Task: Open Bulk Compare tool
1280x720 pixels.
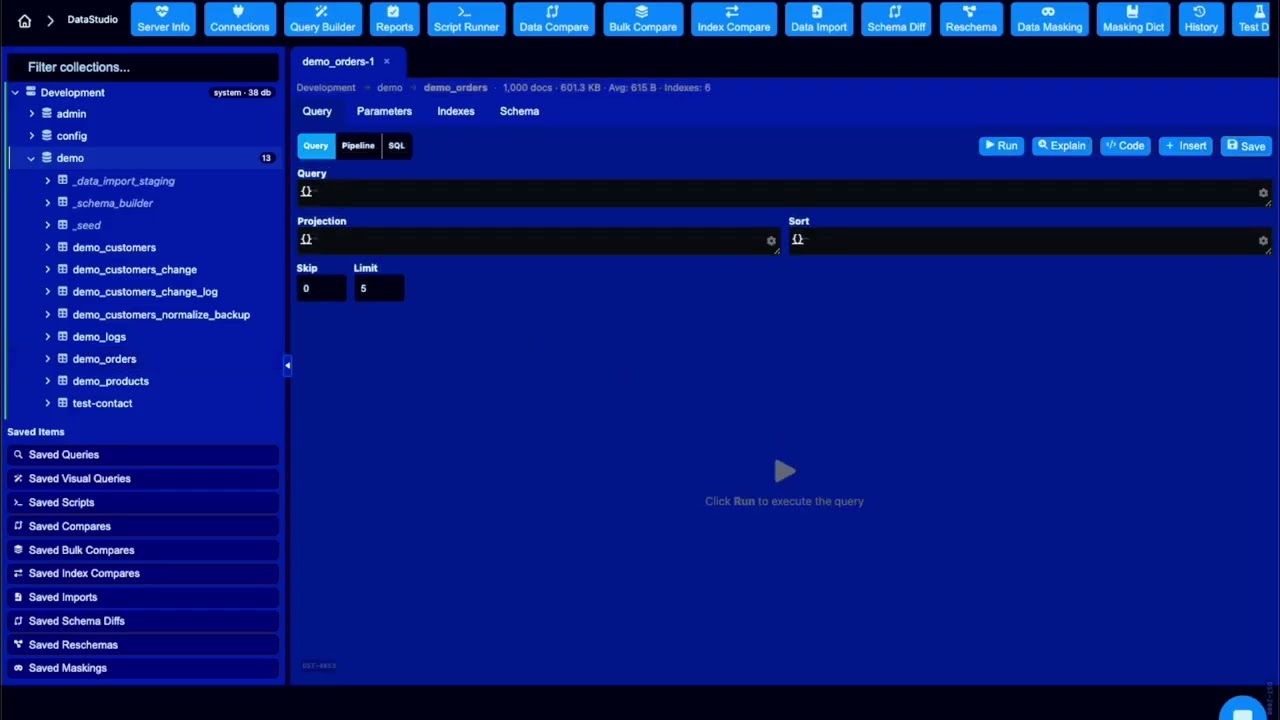Action: 642,19
